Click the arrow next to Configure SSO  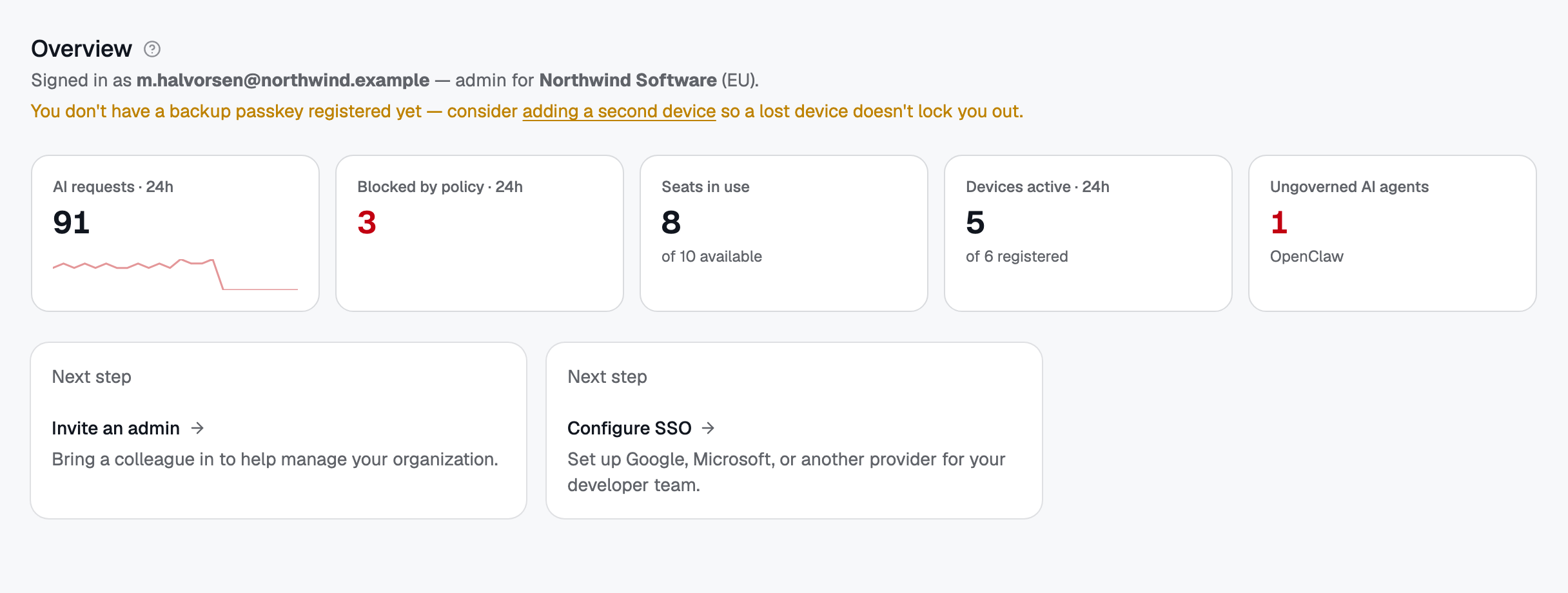pyautogui.click(x=709, y=428)
